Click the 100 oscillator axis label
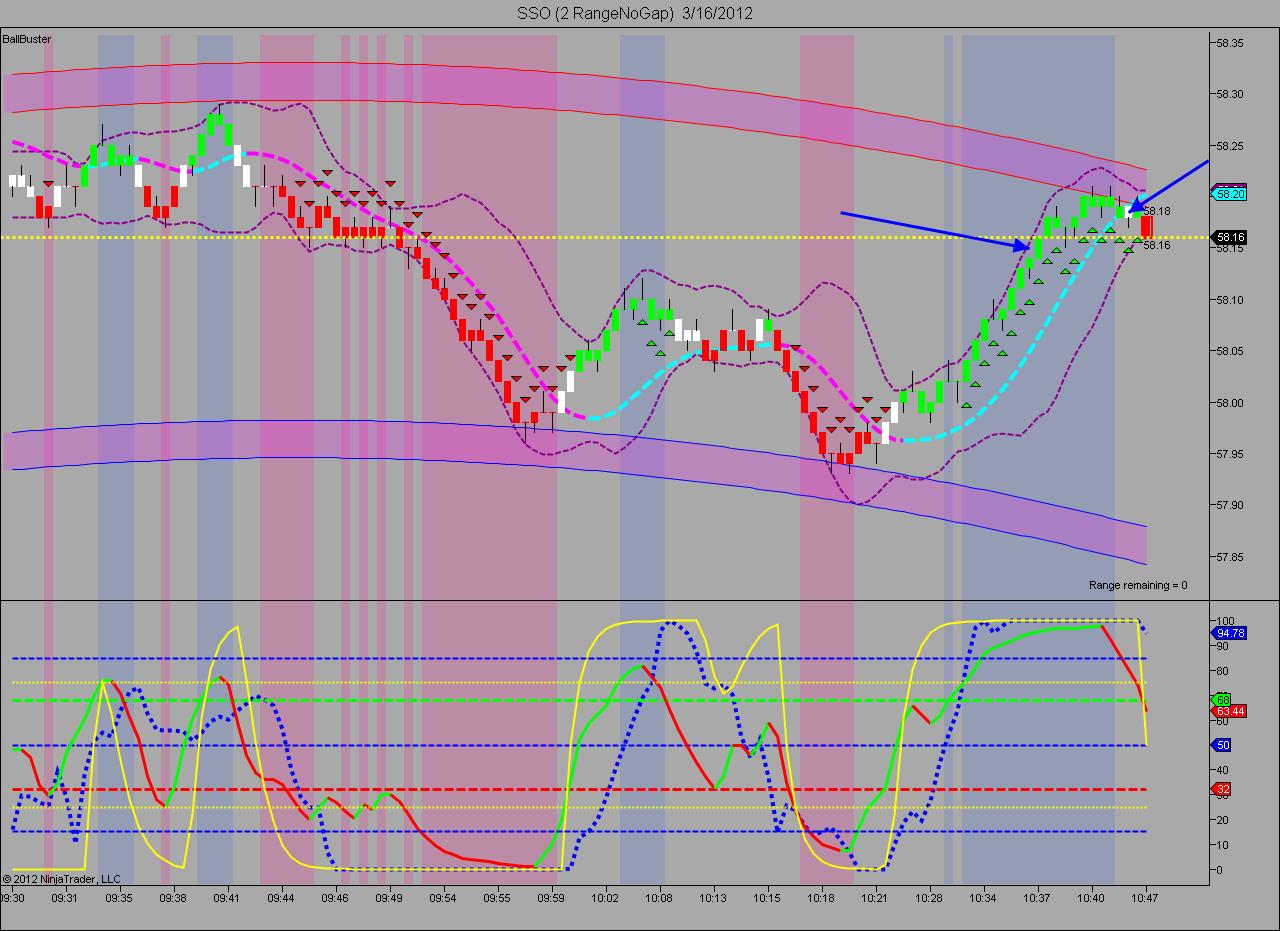The height and width of the screenshot is (931, 1280). coord(1224,621)
